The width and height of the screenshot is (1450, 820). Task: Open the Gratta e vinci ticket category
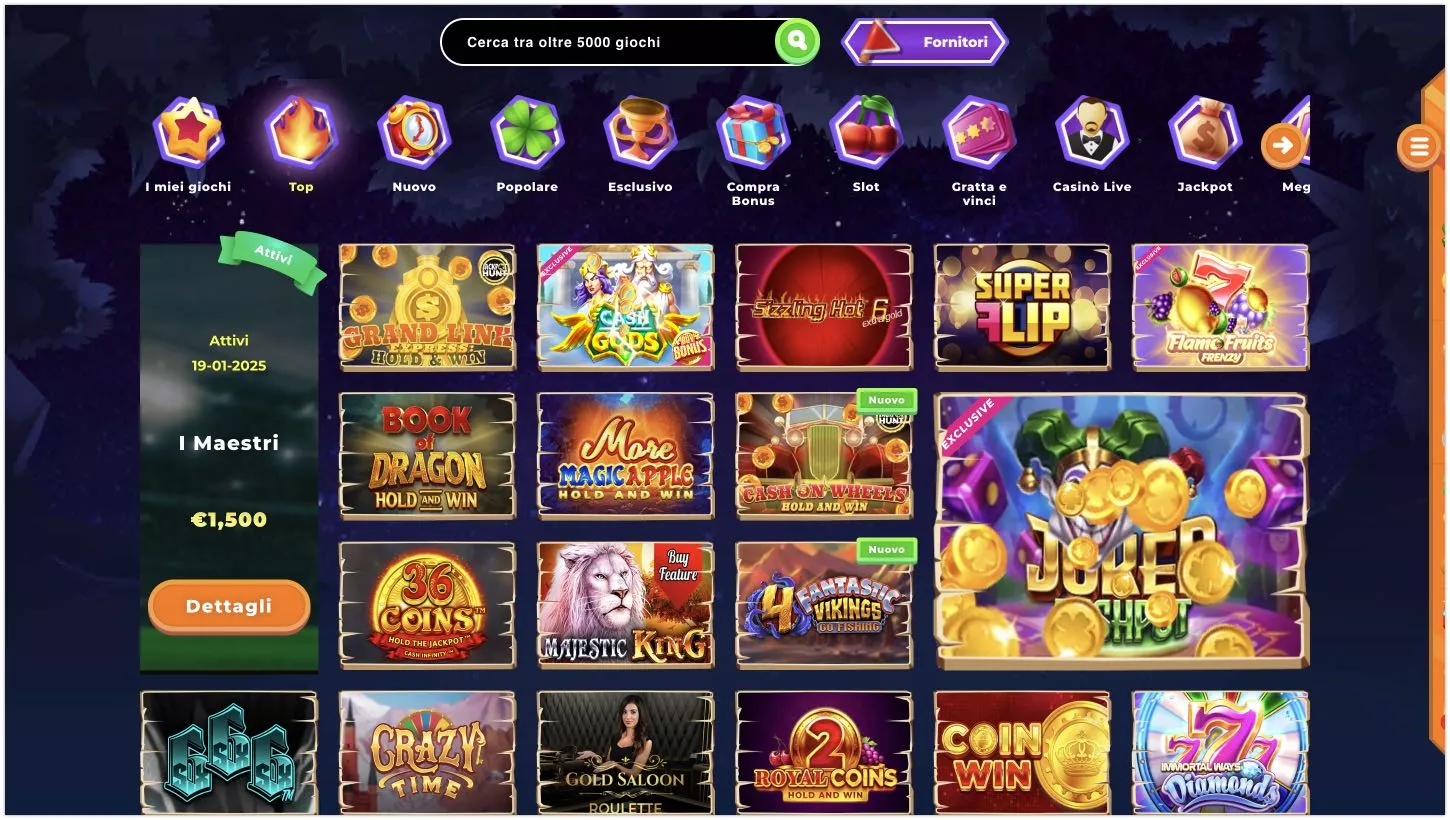(x=979, y=132)
